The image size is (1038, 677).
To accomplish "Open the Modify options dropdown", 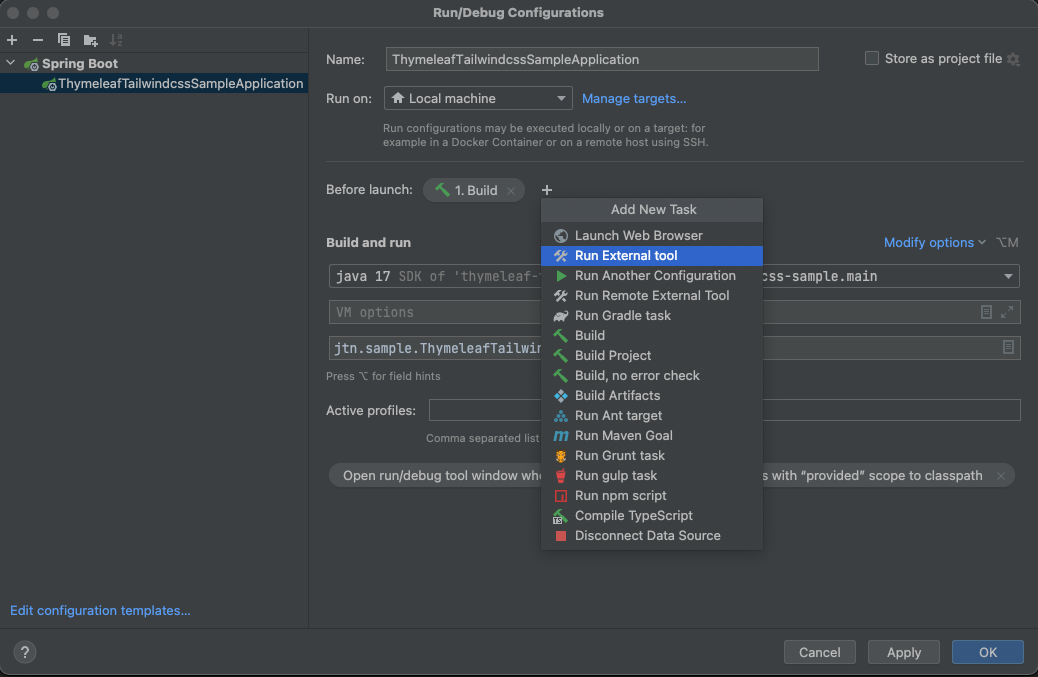I will click(934, 242).
